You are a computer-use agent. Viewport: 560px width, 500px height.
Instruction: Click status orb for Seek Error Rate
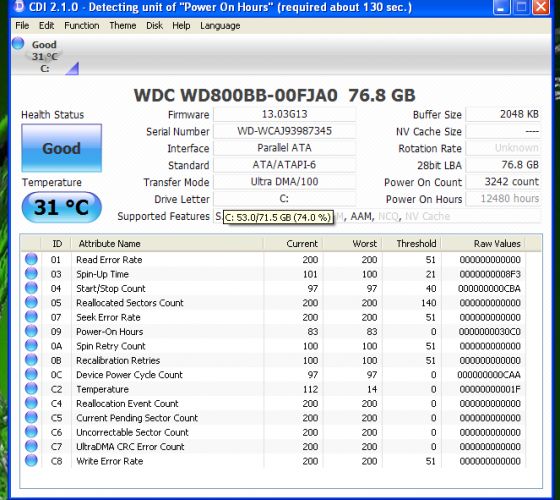(31, 317)
